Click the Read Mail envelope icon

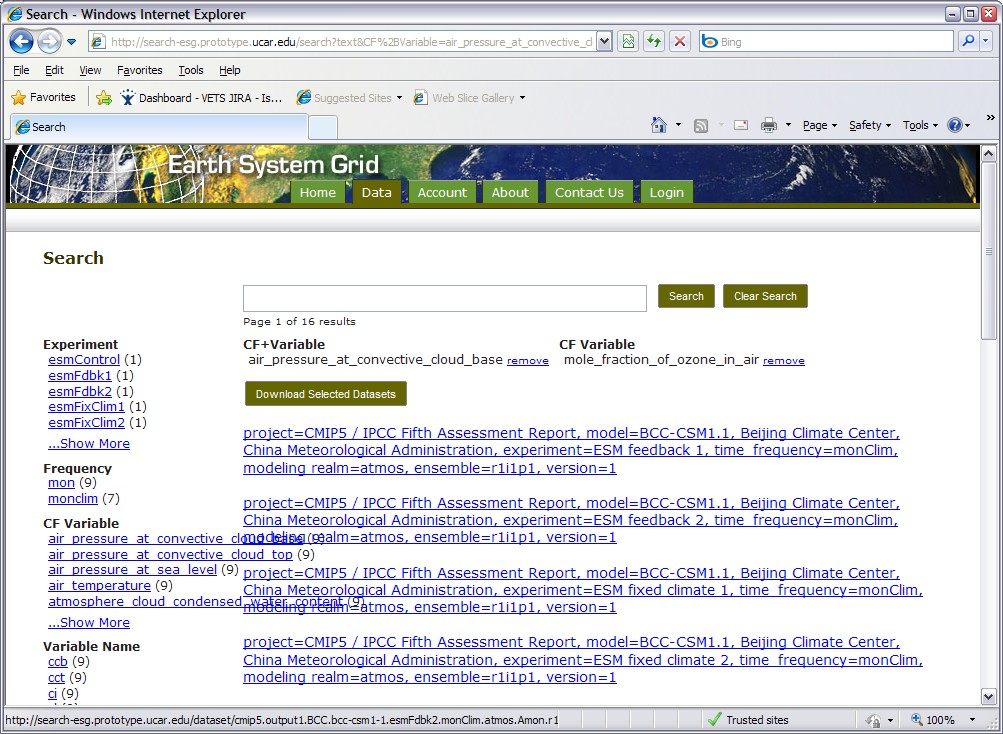741,125
